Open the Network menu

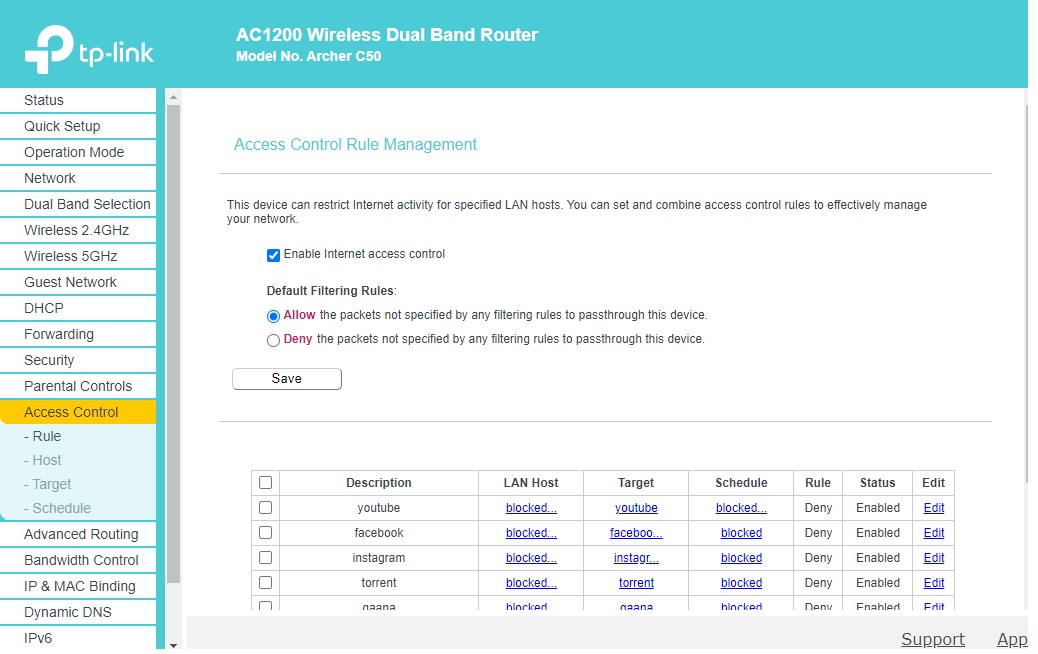click(x=78, y=178)
